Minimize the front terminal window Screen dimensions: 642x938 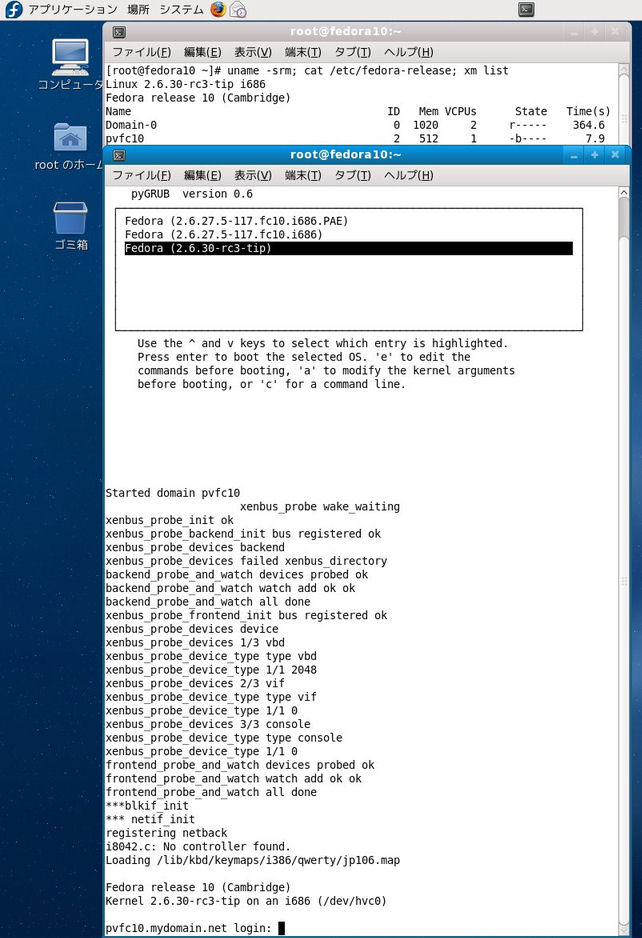pos(574,155)
